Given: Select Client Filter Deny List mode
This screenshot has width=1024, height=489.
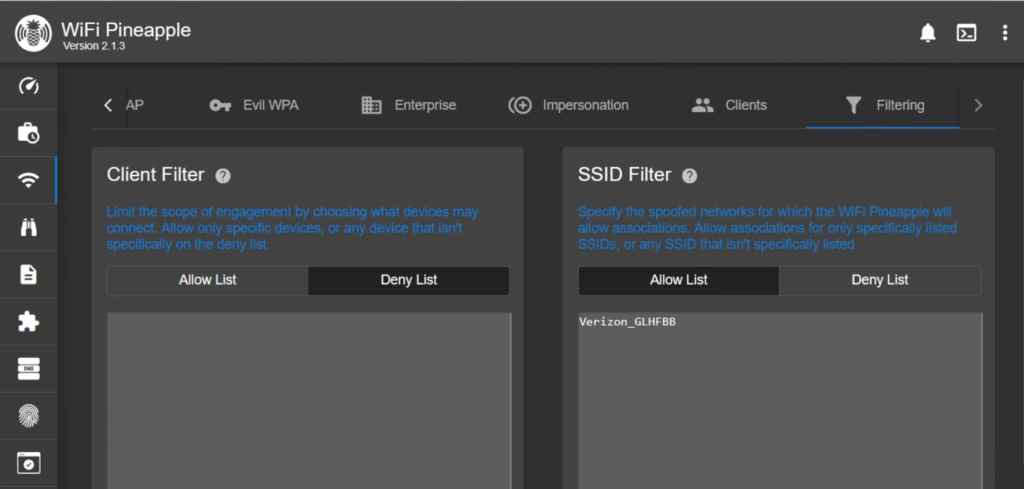Looking at the screenshot, I should coord(409,280).
